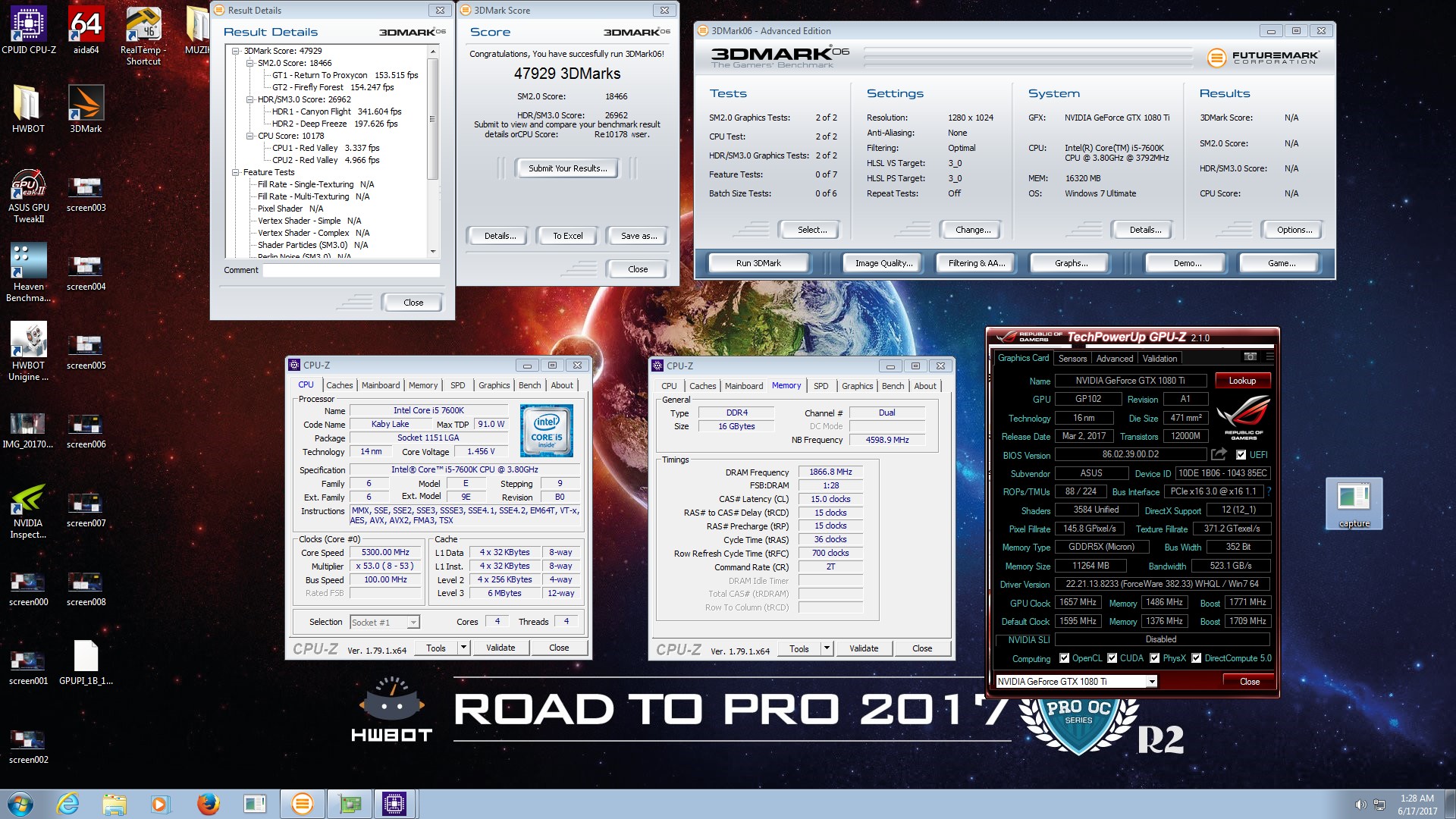This screenshot has width=1456, height=819.
Task: Launch the aida64 desktop icon
Action: 86,30
